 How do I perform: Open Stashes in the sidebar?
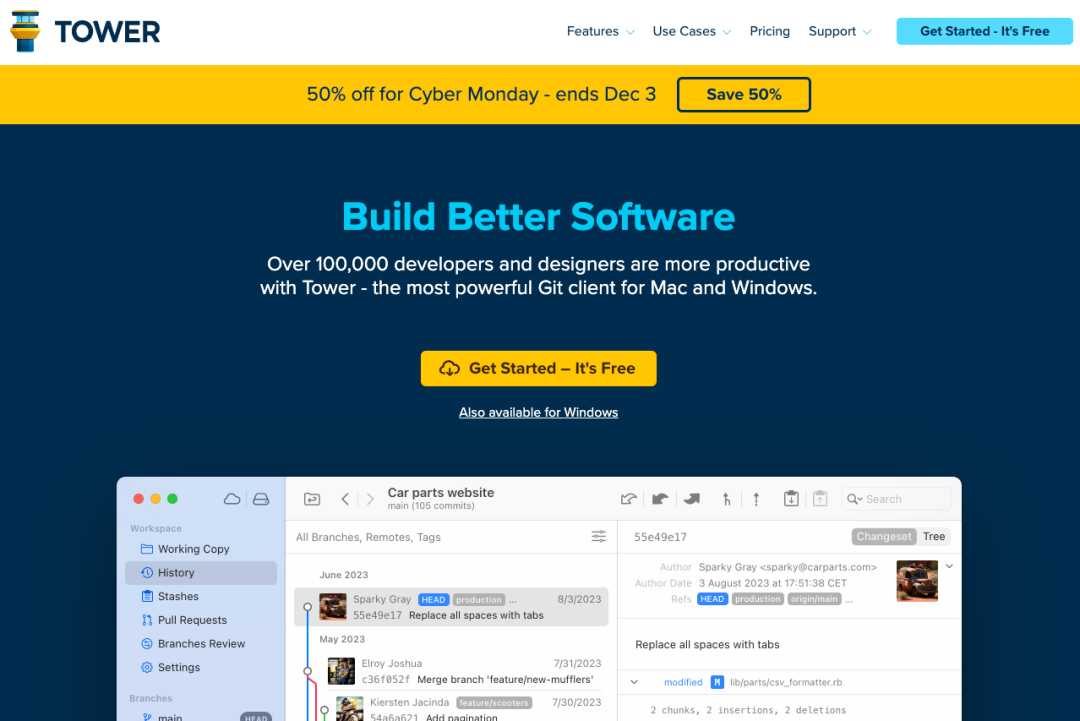click(201, 596)
